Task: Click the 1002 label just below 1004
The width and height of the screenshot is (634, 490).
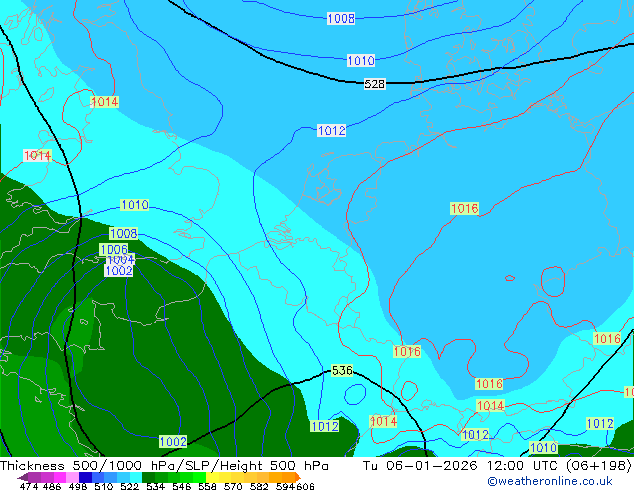Action: (x=118, y=270)
